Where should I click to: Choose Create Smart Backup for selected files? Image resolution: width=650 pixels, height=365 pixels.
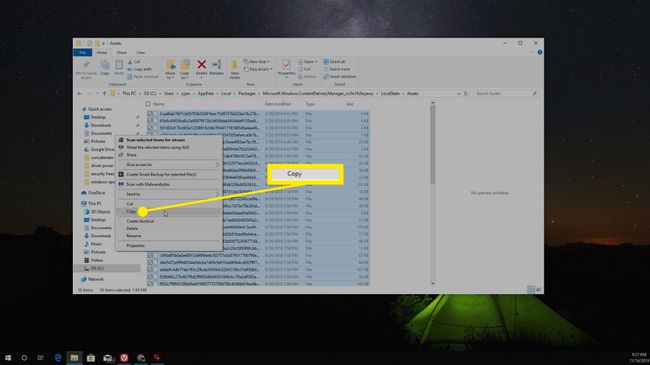169,175
